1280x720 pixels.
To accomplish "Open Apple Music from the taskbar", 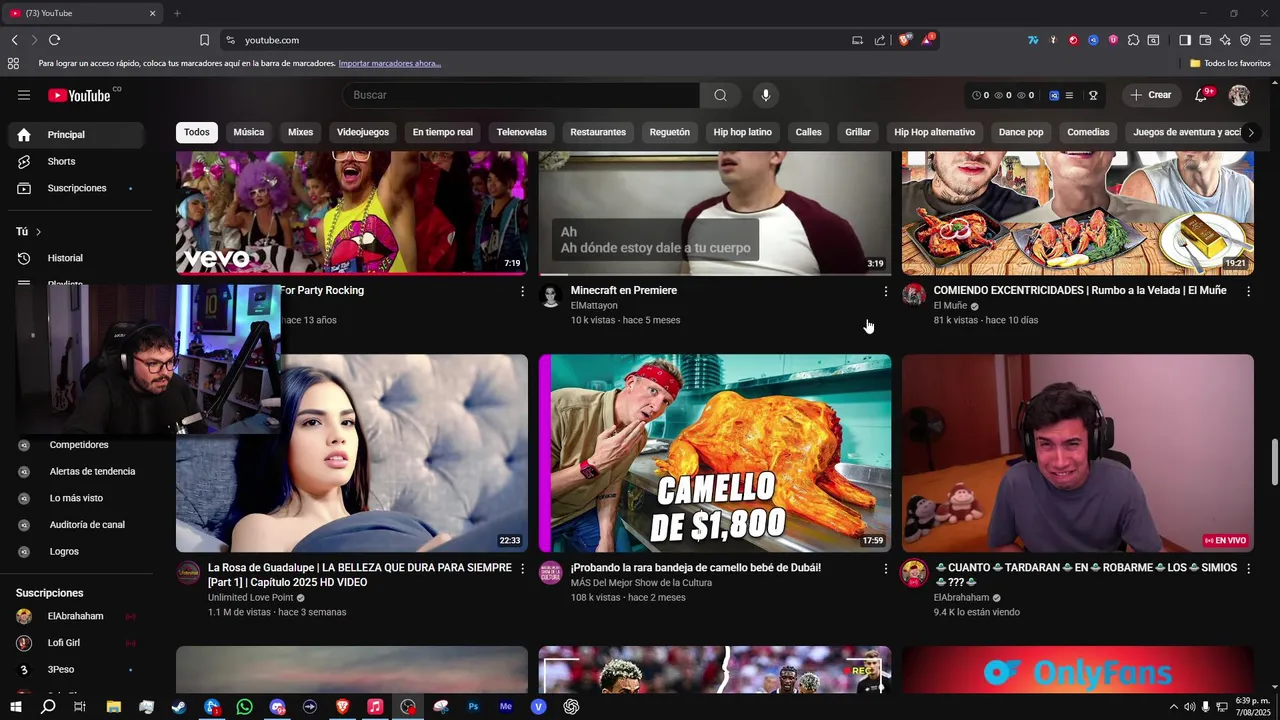I will tap(375, 707).
